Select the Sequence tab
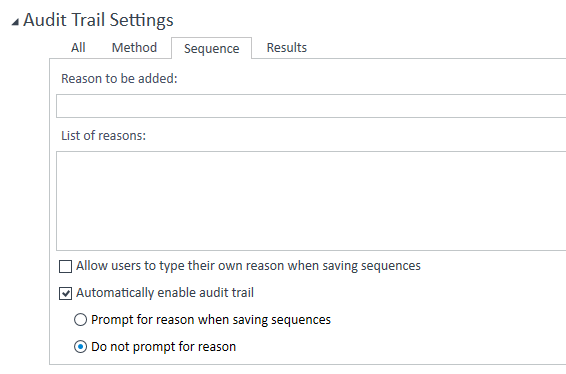This screenshot has height=374, width=566. [212, 48]
